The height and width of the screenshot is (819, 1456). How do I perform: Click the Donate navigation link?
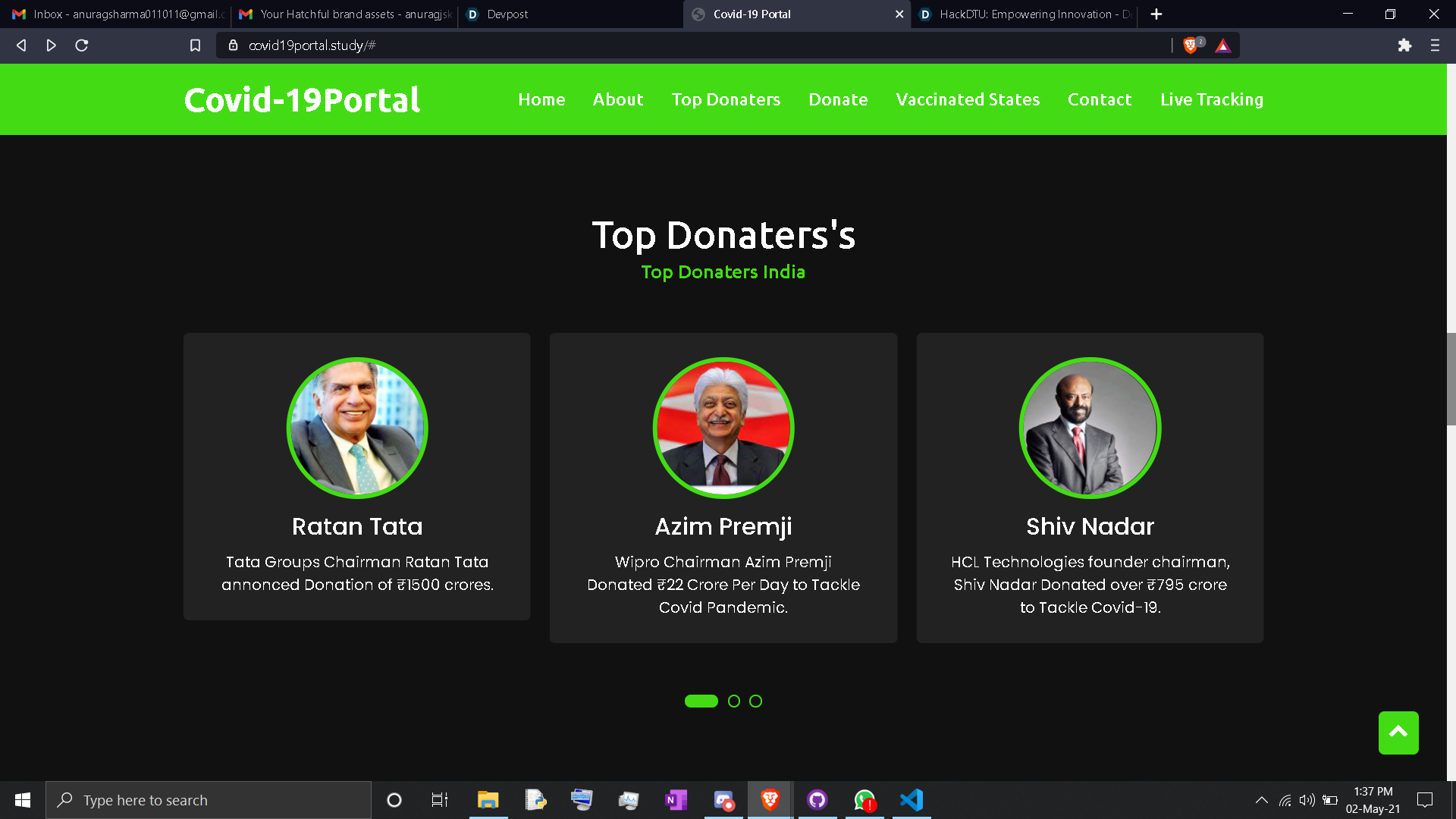pos(838,99)
